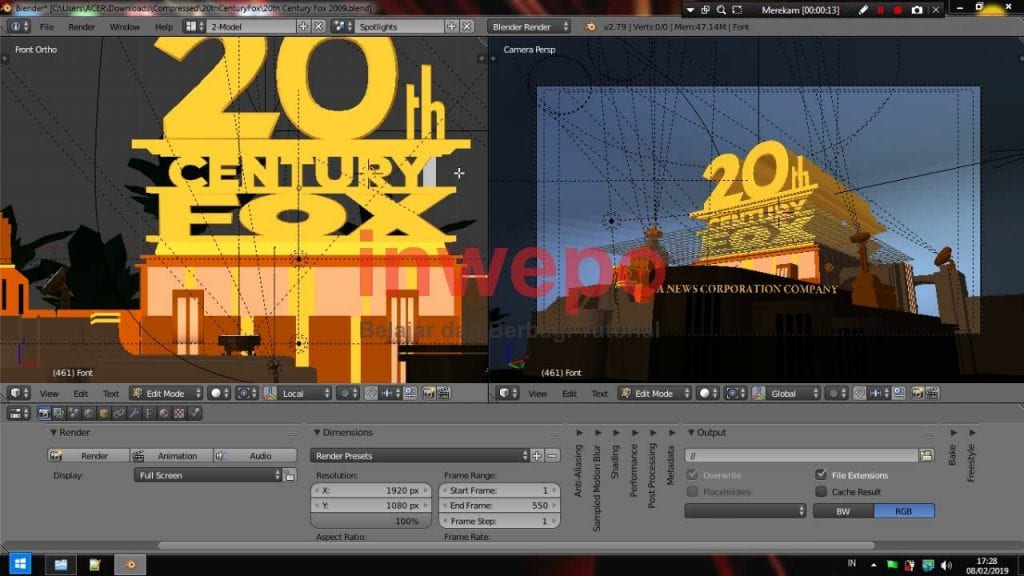1024x576 pixels.
Task: Browse for output path folder icon
Action: coord(926,455)
